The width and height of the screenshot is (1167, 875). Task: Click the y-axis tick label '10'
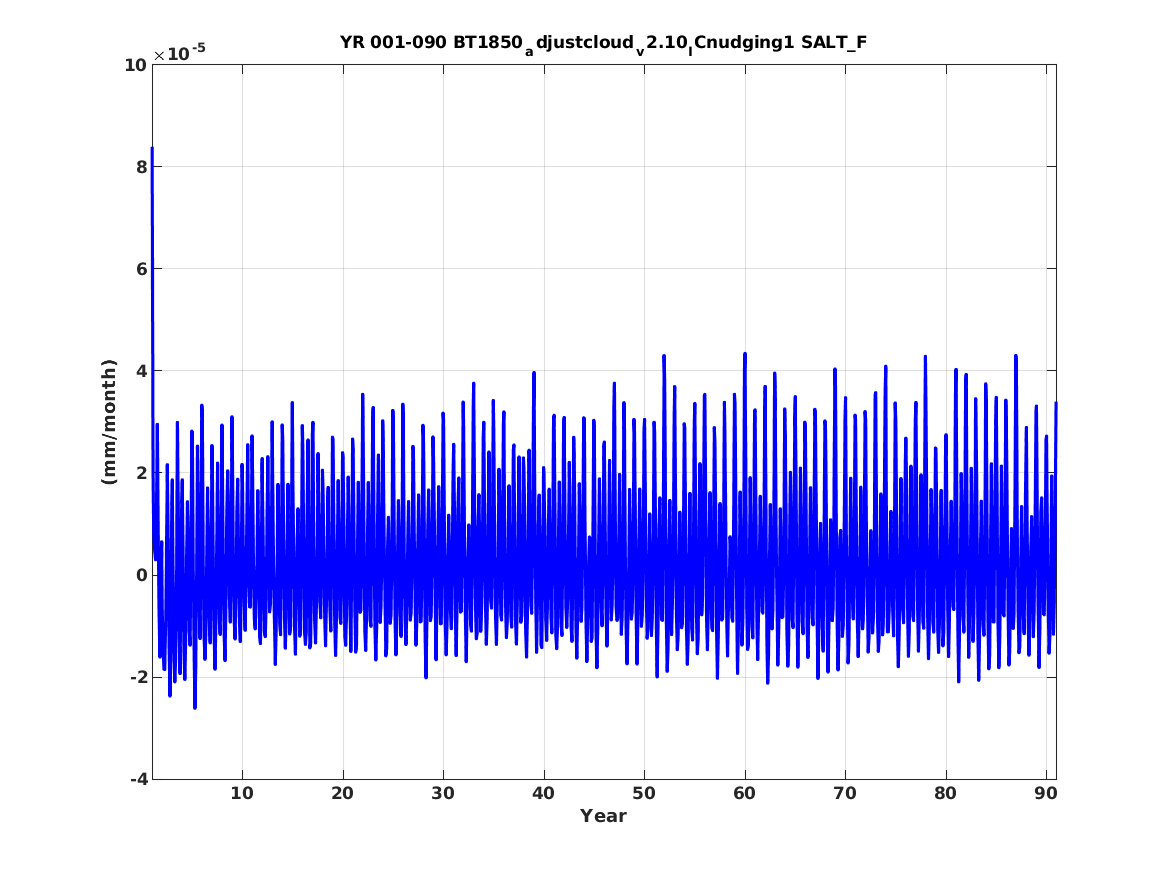[x=135, y=65]
